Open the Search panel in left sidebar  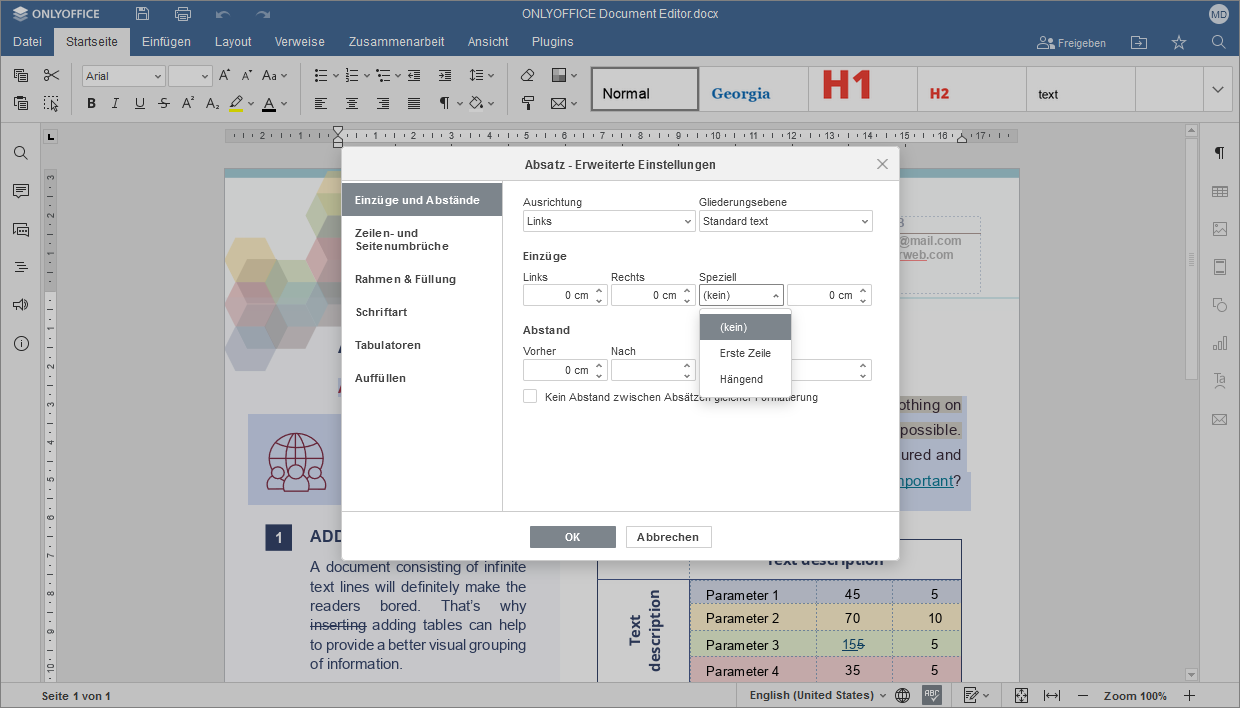(21, 153)
